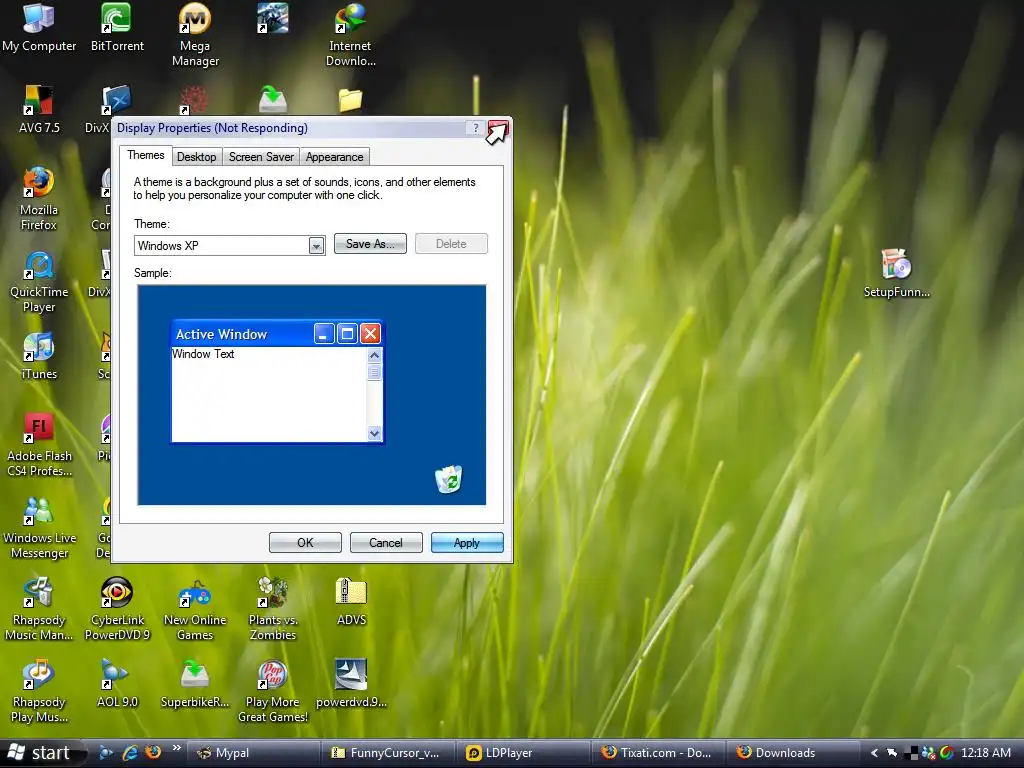The height and width of the screenshot is (768, 1024).
Task: Click Cancel in Display Properties
Action: [x=386, y=543]
